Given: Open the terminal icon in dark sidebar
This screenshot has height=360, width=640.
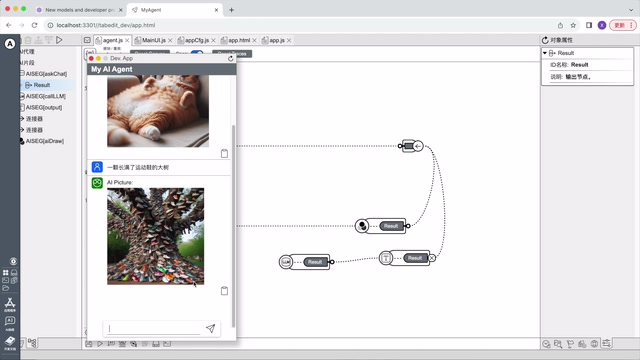Looking at the screenshot, I should [x=6, y=280].
